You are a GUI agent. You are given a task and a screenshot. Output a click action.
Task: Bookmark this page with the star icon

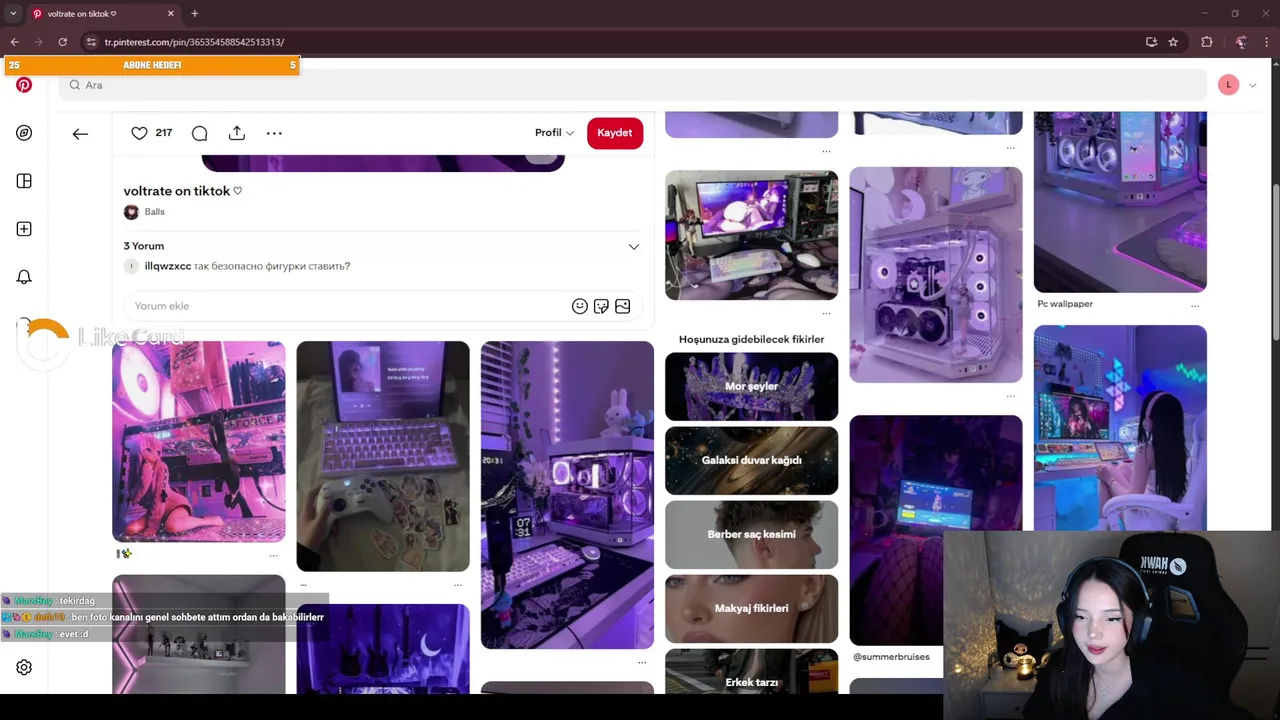tap(1173, 42)
